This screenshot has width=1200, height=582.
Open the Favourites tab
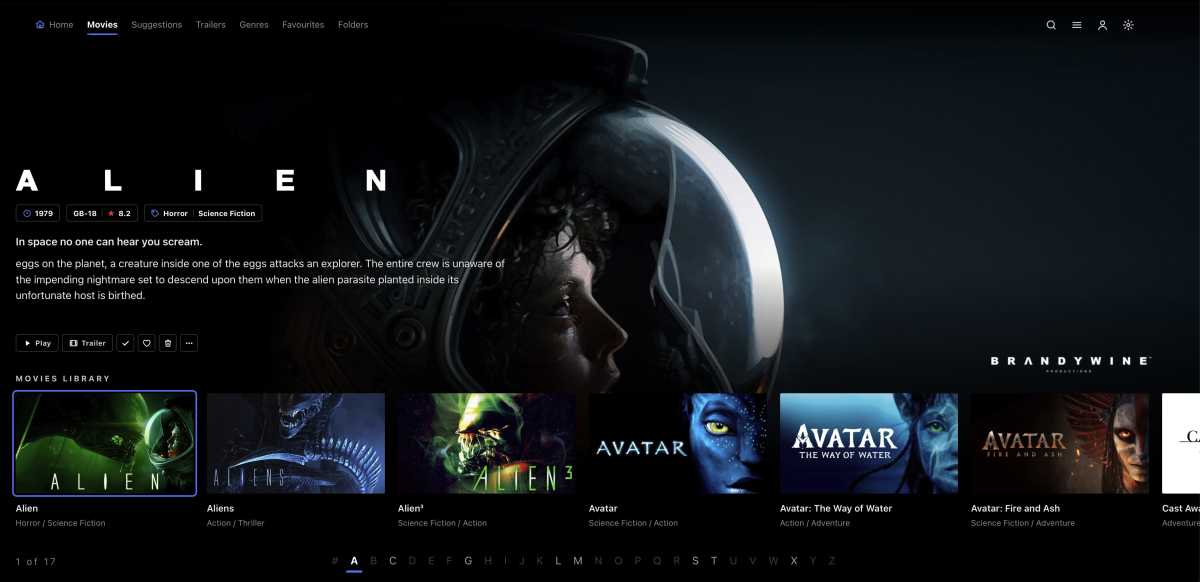click(303, 25)
